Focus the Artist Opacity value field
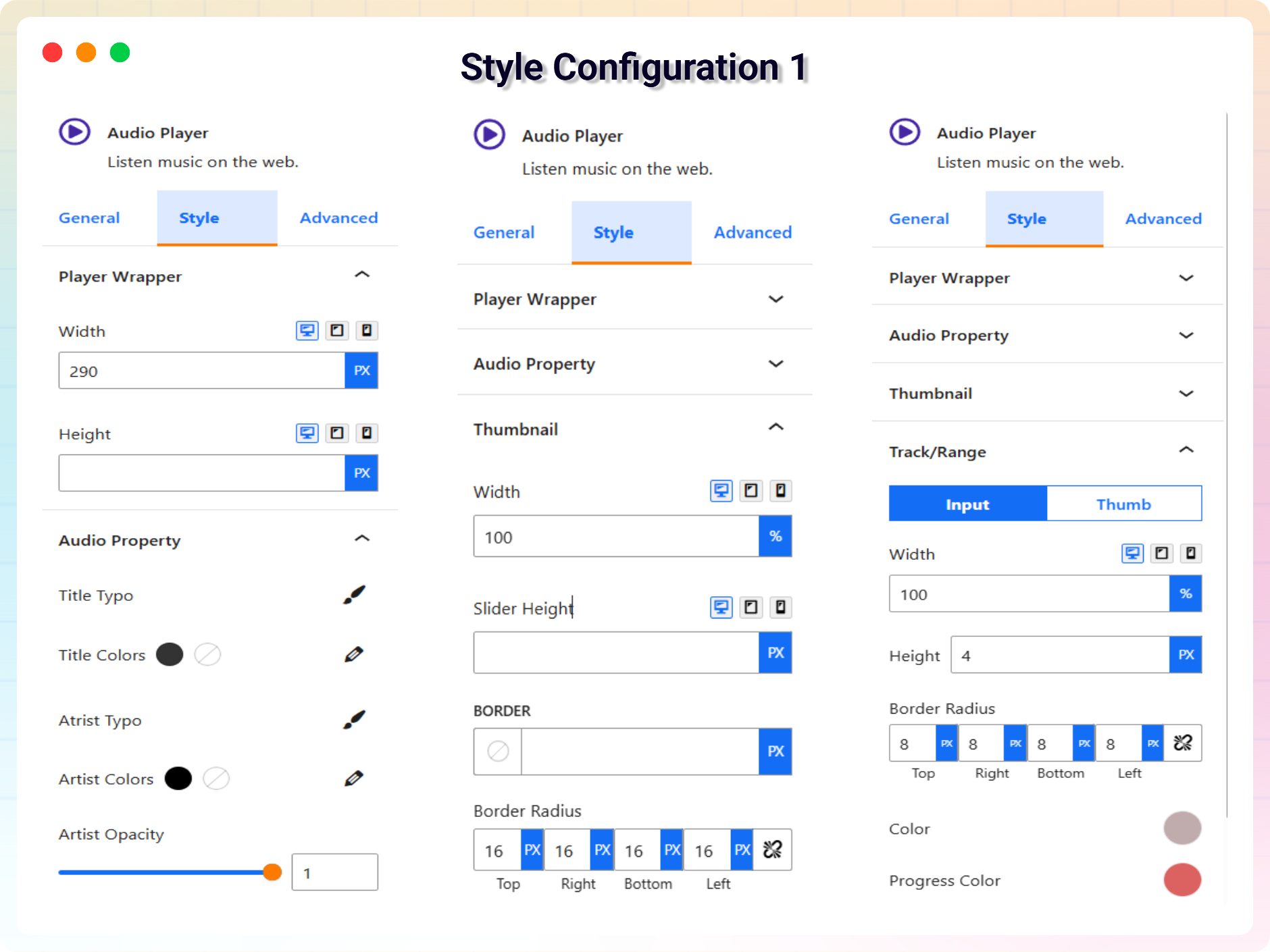1270x952 pixels. pos(335,872)
